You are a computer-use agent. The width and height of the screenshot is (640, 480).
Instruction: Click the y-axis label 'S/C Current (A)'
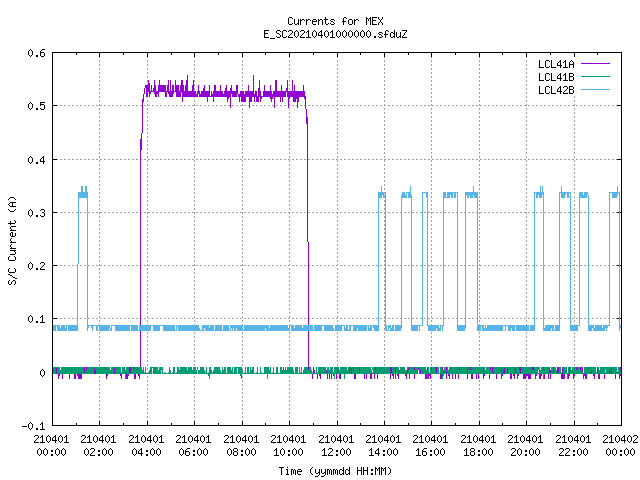pyautogui.click(x=13, y=241)
